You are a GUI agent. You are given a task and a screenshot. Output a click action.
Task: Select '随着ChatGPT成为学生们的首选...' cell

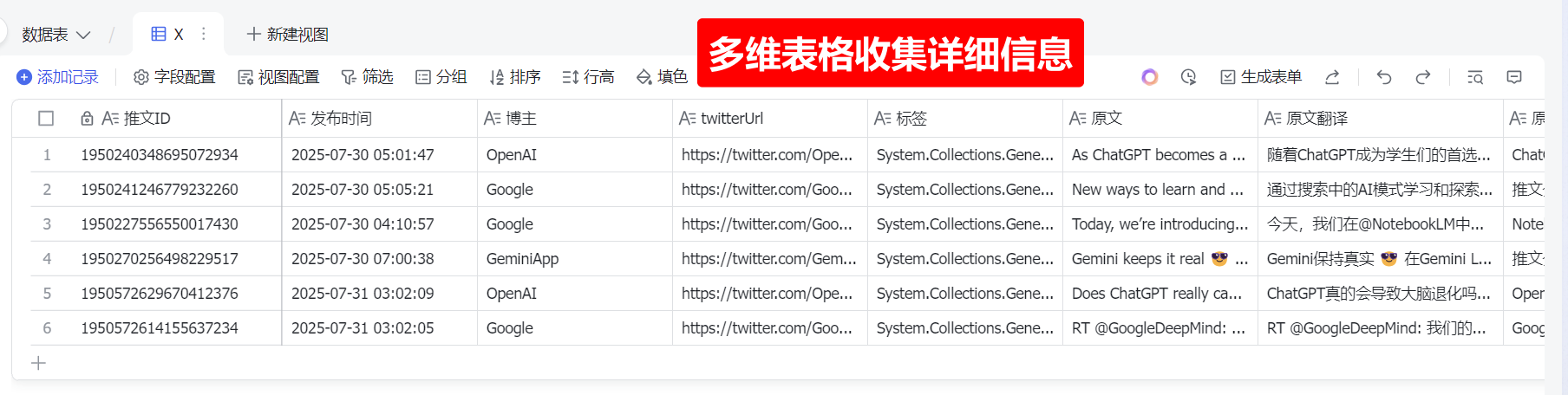tap(1381, 155)
